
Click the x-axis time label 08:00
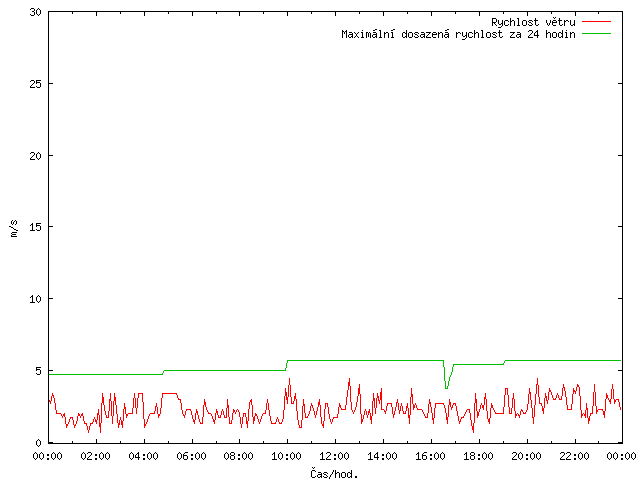[x=239, y=456]
